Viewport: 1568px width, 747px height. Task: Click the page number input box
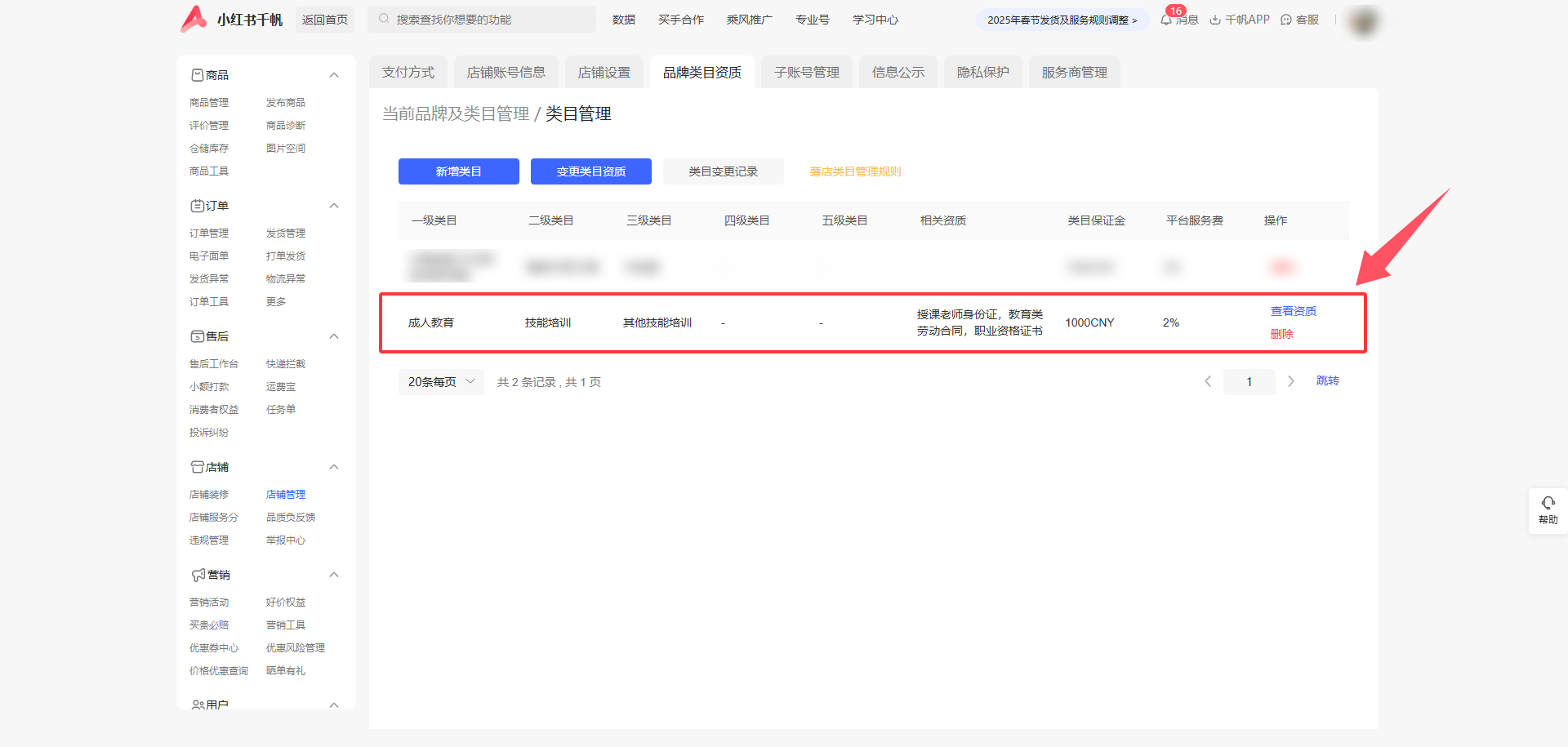[1249, 382]
